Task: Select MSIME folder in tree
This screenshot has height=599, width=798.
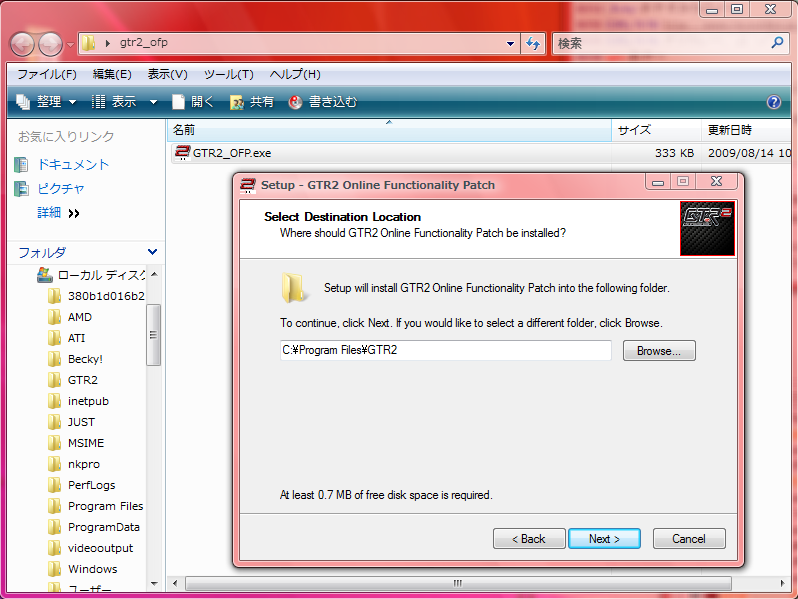Action: [86, 443]
